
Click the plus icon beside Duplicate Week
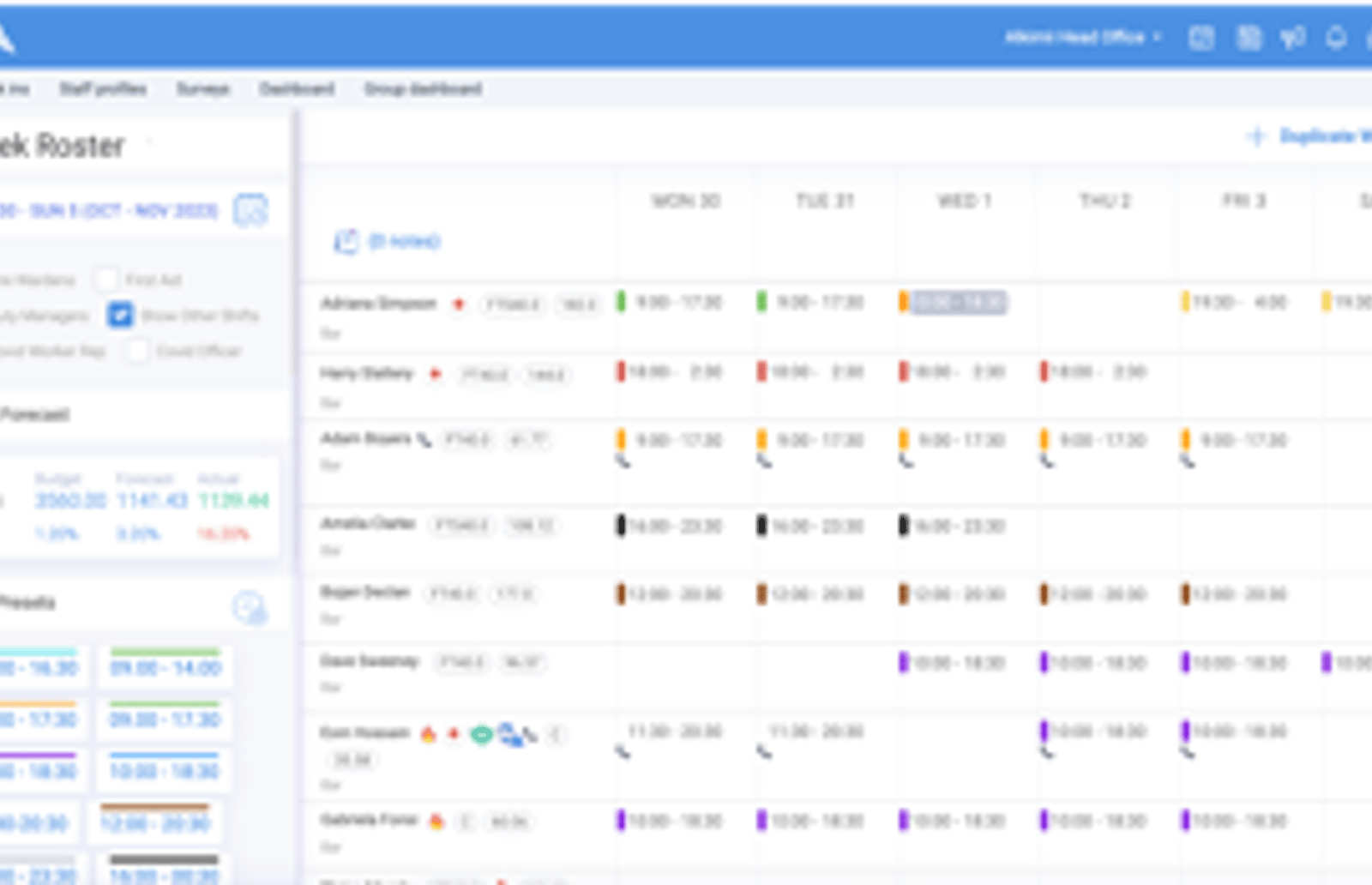pyautogui.click(x=1257, y=136)
